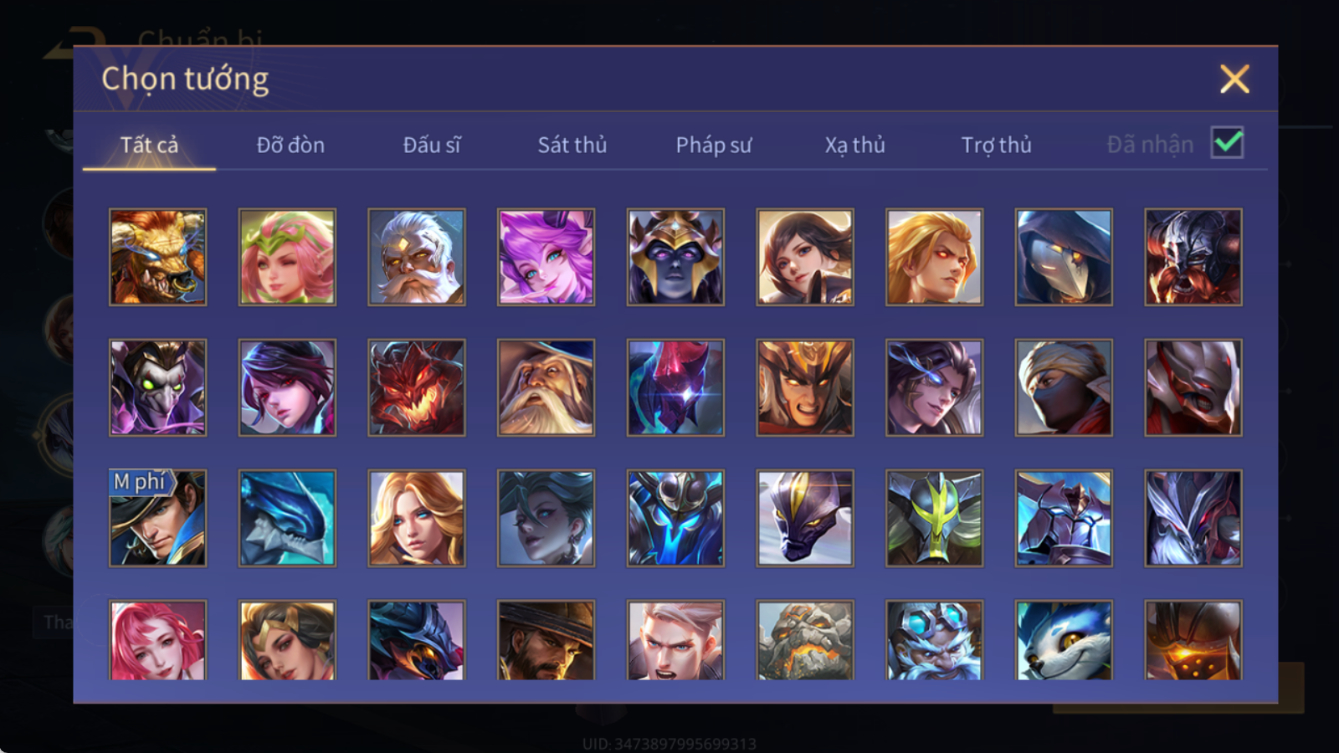Pick the rock golem hero portrait
The image size is (1339, 753).
(805, 640)
